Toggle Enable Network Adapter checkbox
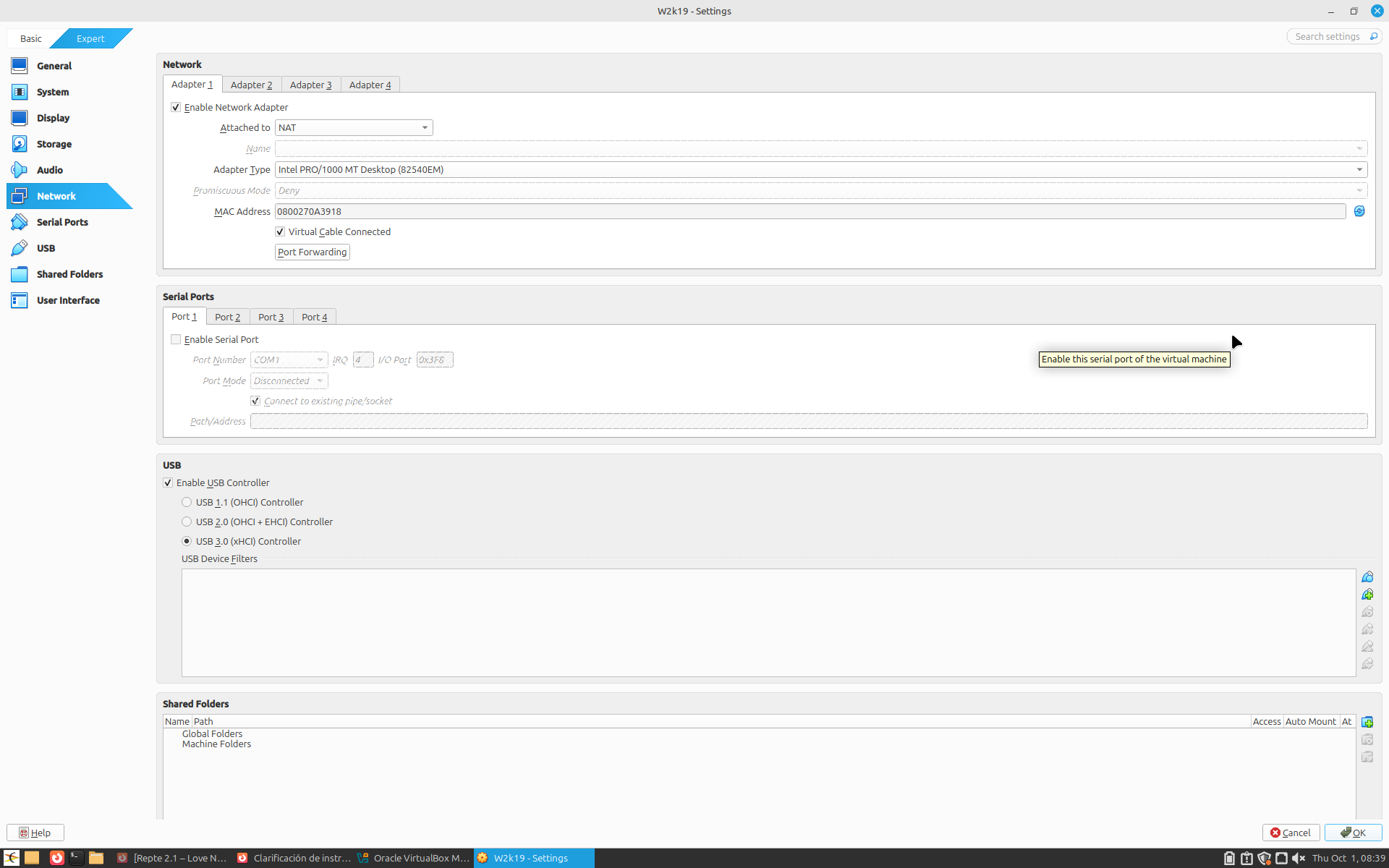Viewport: 1389px width, 868px height. (176, 107)
